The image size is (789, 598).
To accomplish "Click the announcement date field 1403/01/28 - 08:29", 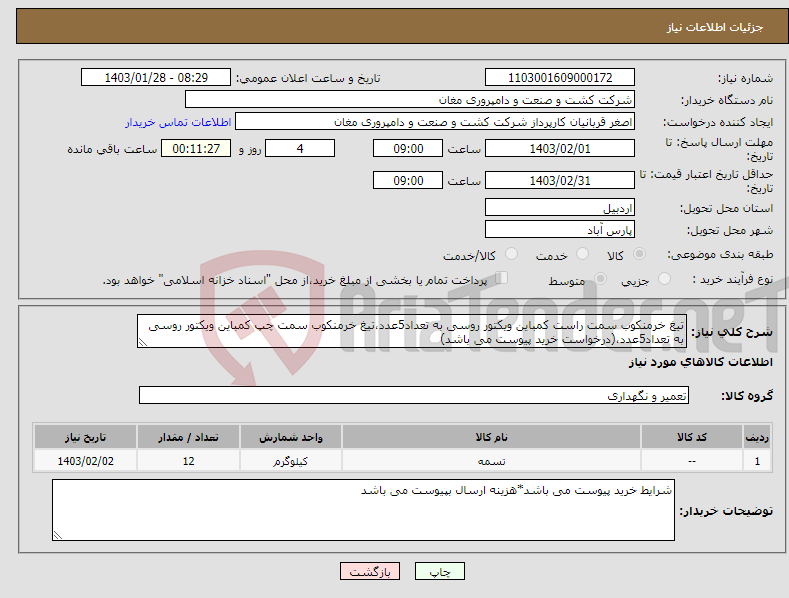I will 156,78.
